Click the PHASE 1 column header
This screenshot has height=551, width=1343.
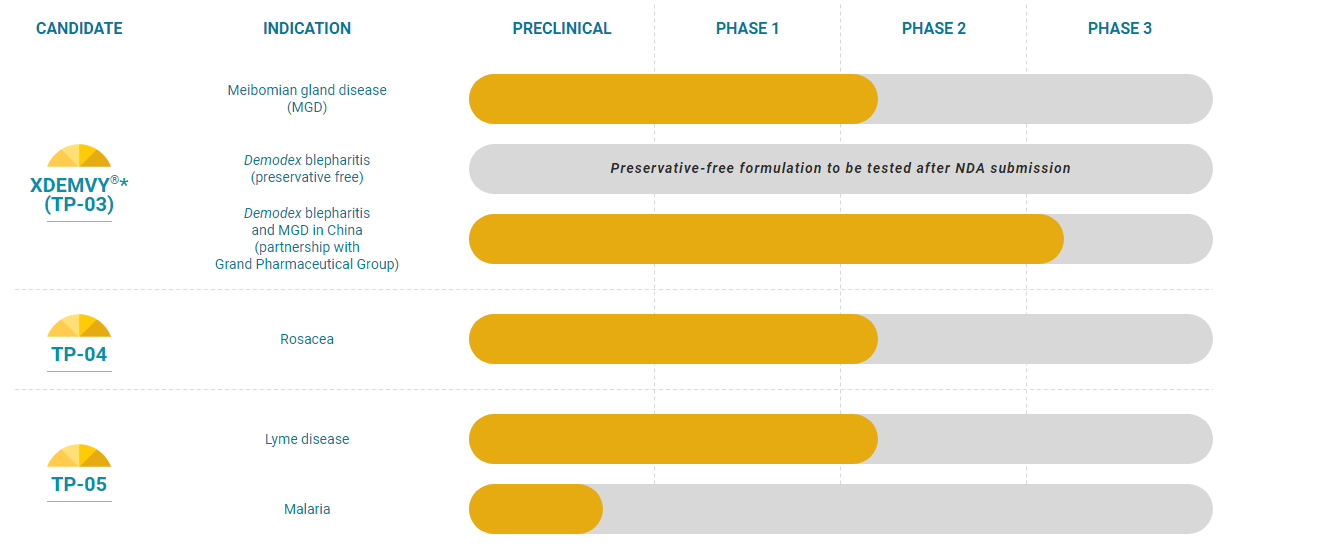click(747, 28)
